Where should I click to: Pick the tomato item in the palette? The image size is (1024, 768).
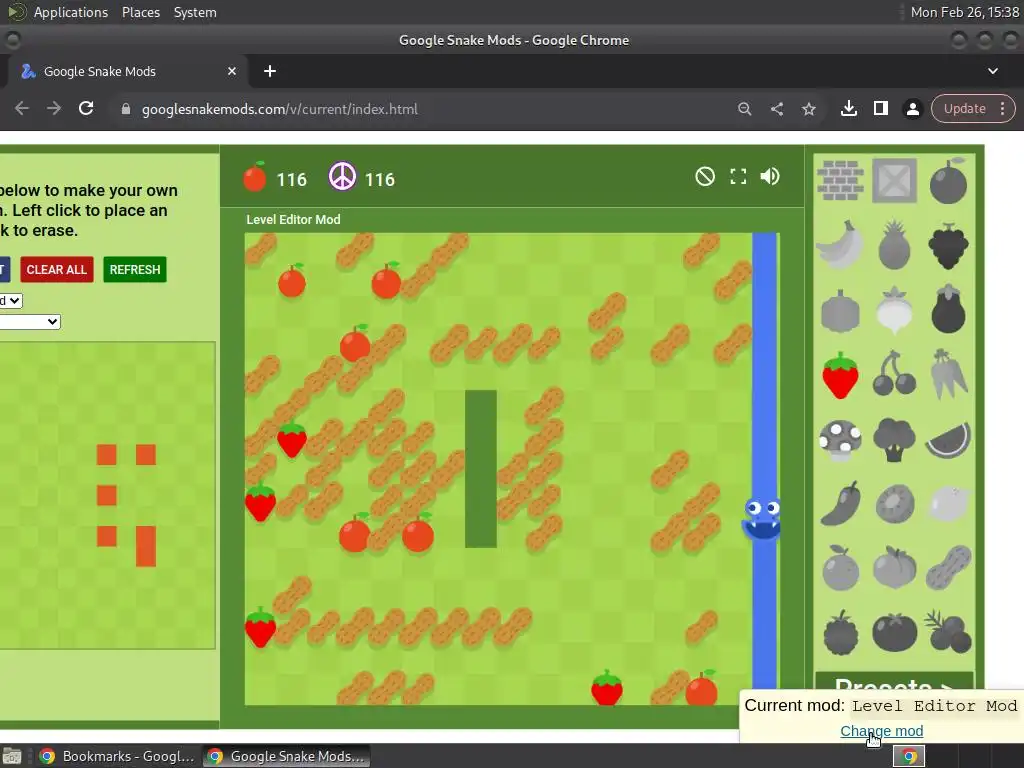click(894, 633)
